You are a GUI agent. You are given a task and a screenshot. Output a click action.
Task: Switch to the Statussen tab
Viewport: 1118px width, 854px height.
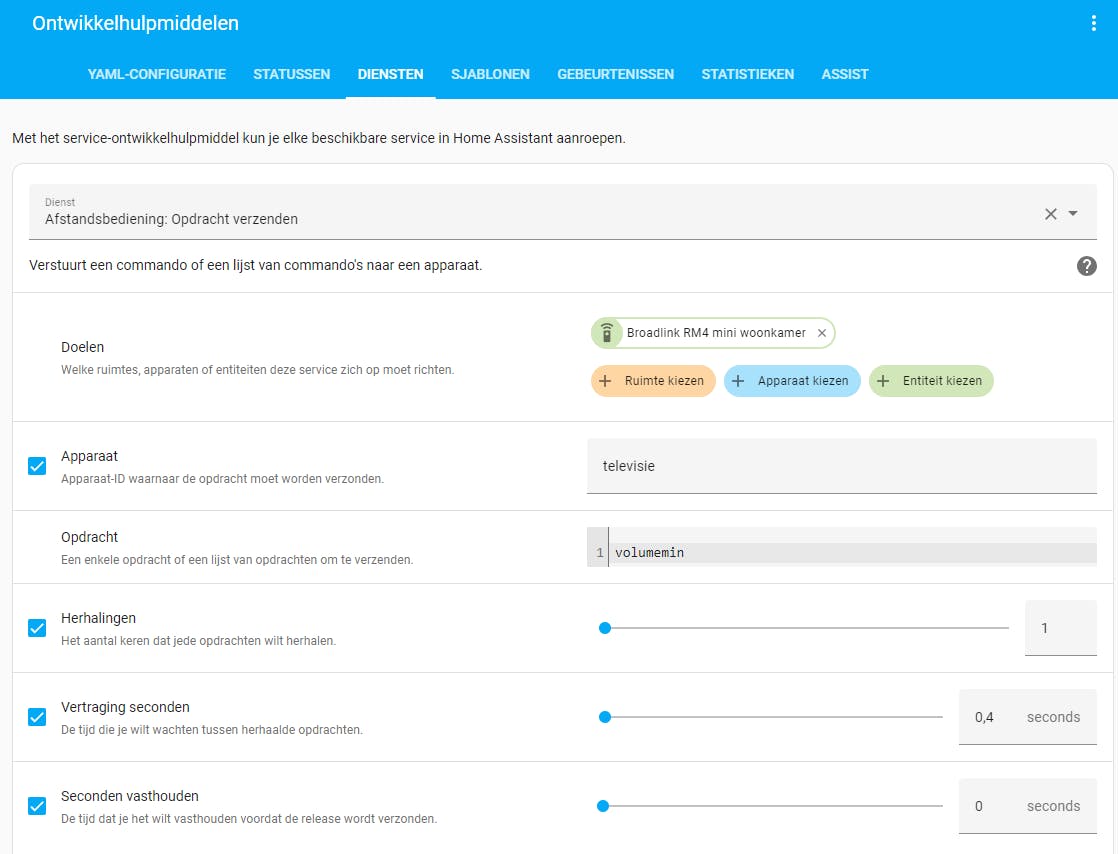[x=291, y=74]
